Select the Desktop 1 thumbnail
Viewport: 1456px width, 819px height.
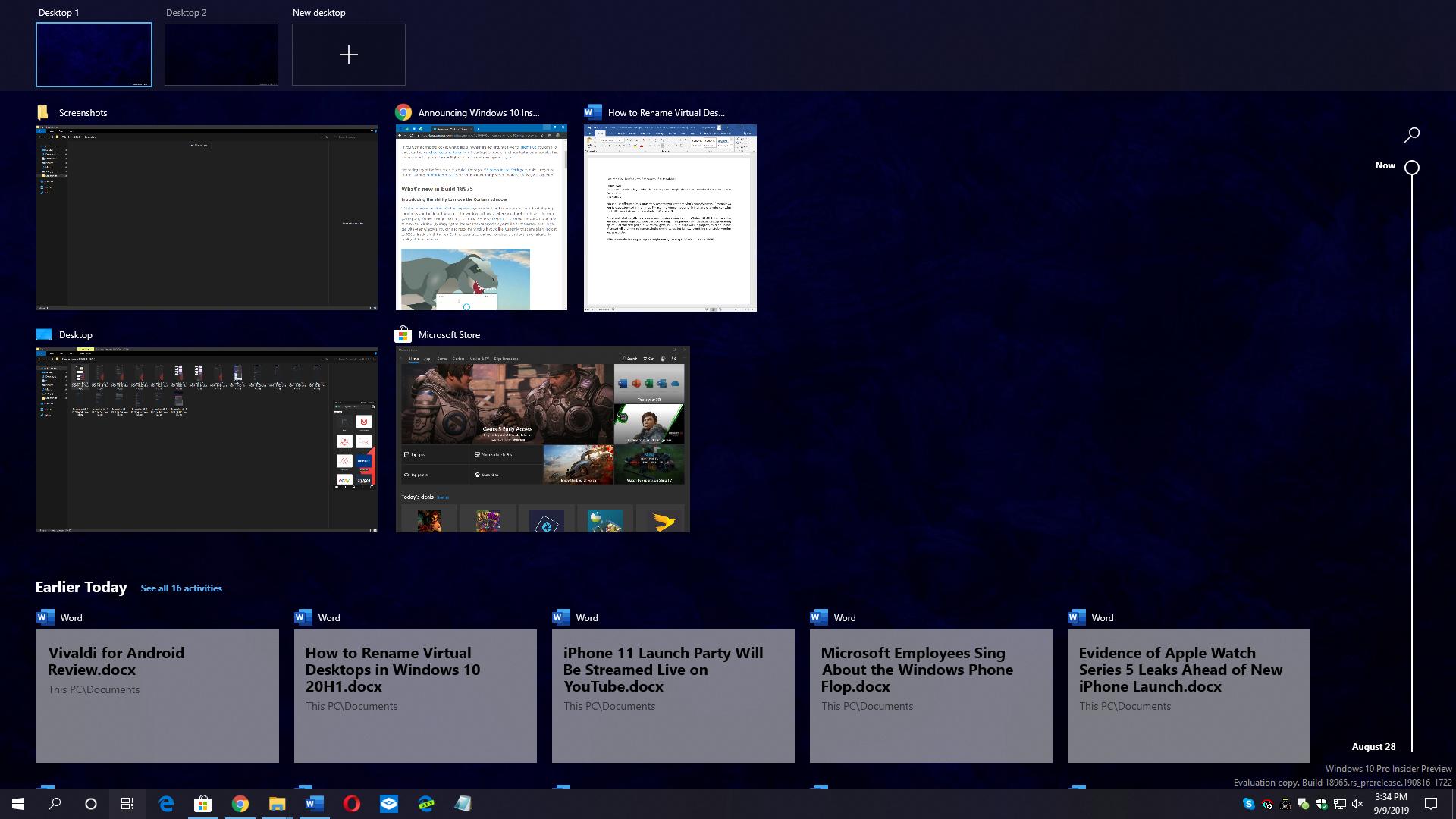coord(94,55)
